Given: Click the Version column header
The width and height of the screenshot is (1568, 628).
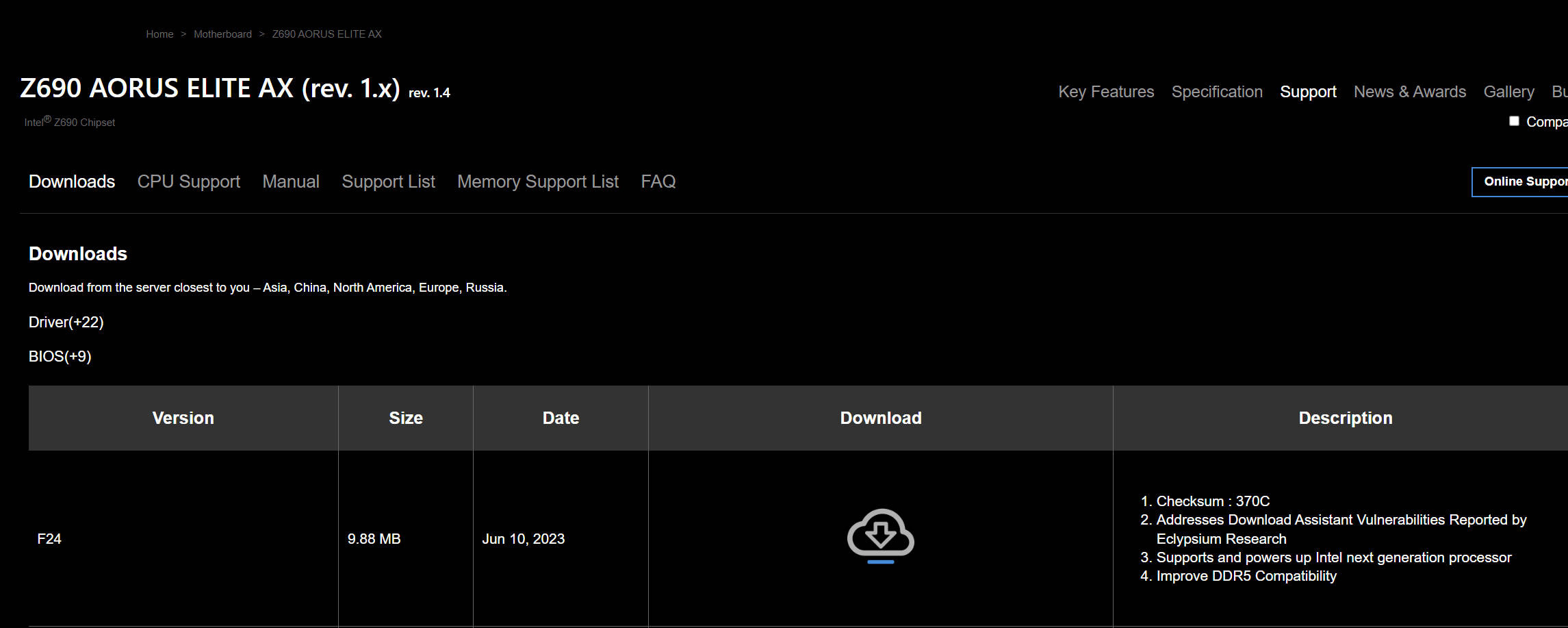Looking at the screenshot, I should tap(183, 418).
